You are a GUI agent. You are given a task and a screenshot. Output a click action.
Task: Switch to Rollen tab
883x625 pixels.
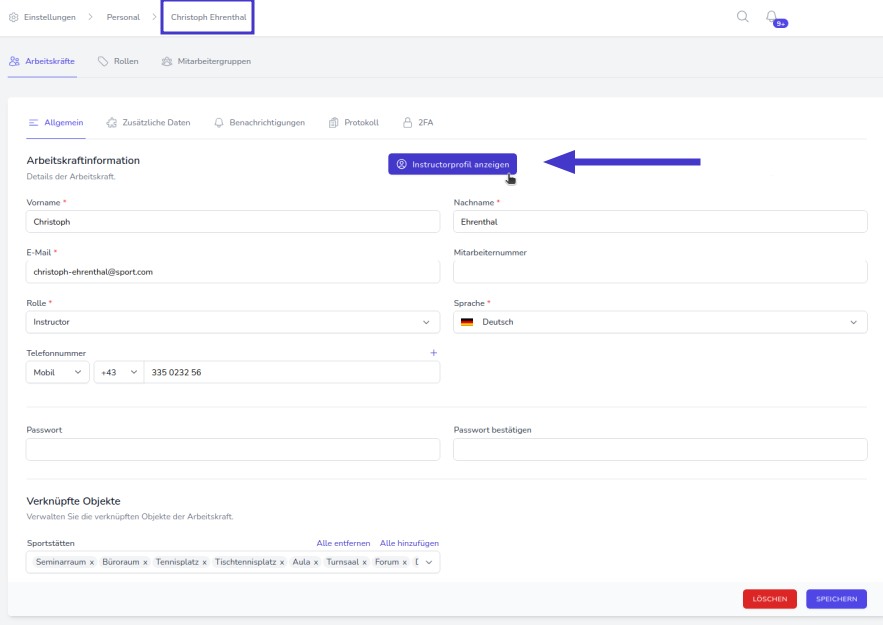tap(118, 61)
